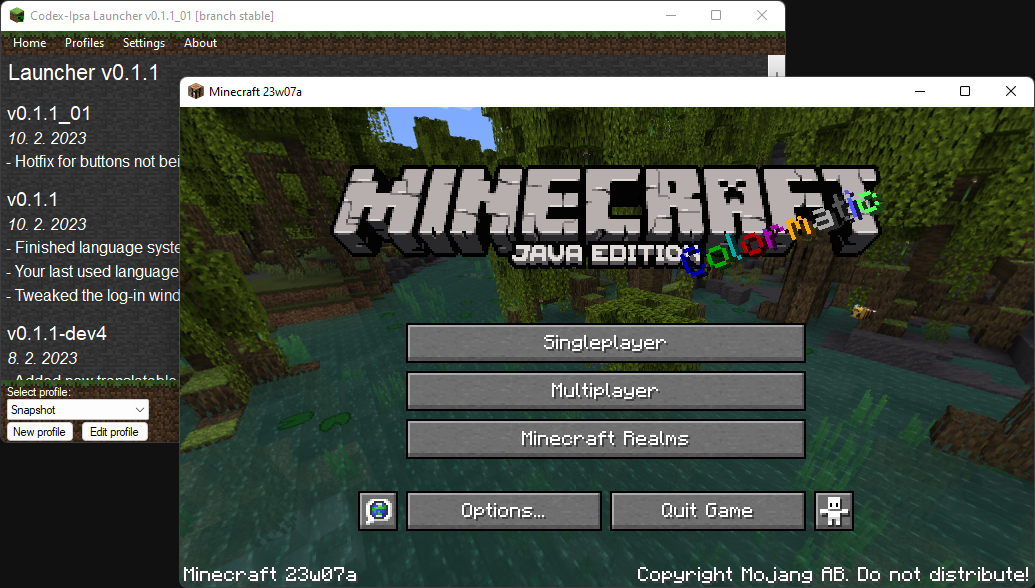The image size is (1035, 588).
Task: Minimize the Codex-Ipsa Launcher window
Action: [x=670, y=16]
